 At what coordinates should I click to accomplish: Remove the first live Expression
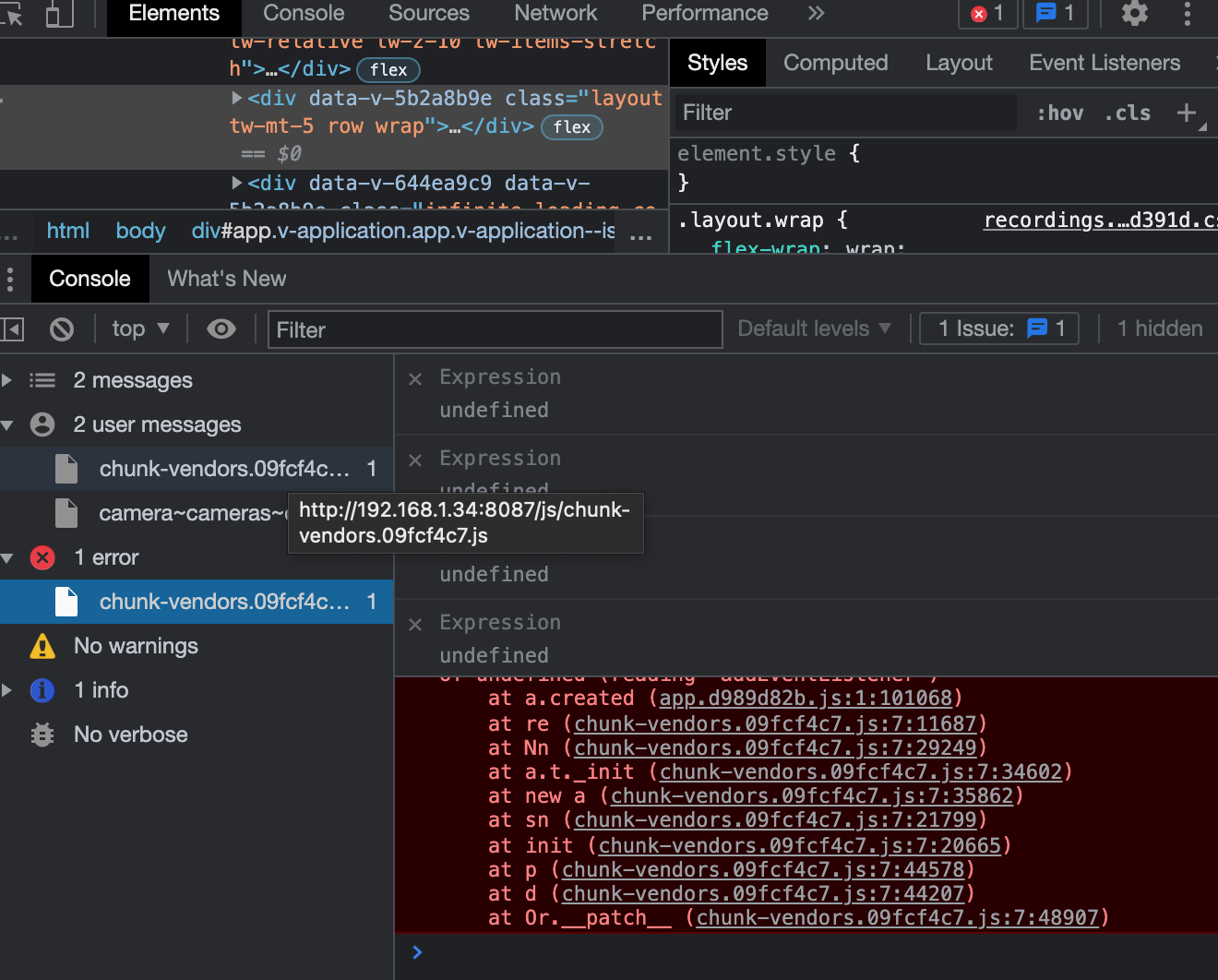tap(415, 378)
